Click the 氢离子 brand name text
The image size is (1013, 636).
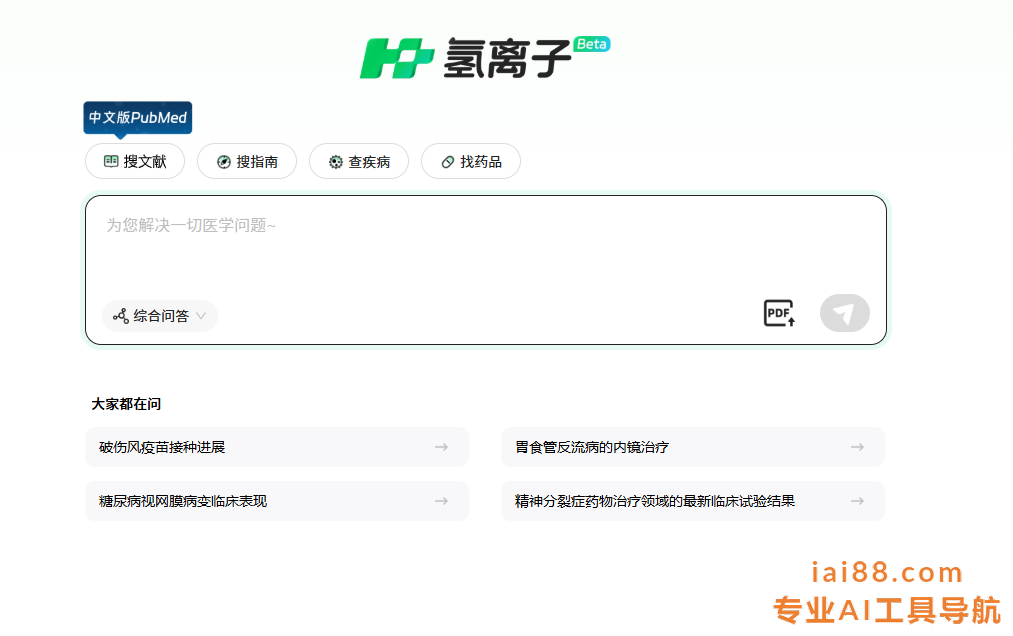point(507,58)
